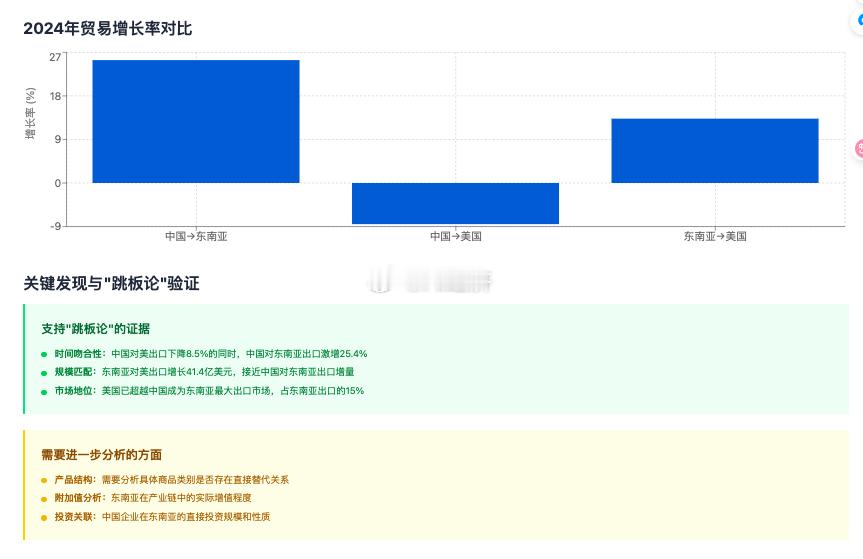863x559 pixels.
Task: Select the 东南亚→美国 x-axis label
Action: tap(715, 236)
